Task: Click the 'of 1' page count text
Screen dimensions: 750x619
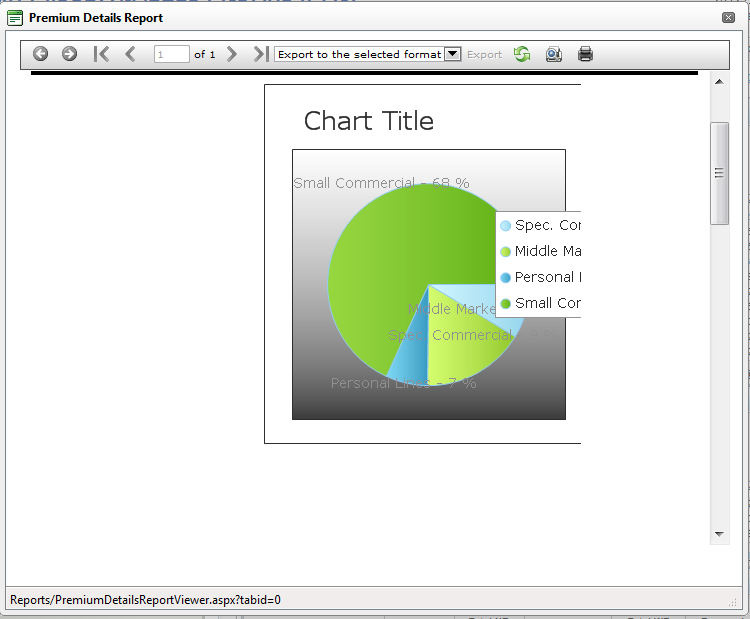Action: tap(205, 55)
